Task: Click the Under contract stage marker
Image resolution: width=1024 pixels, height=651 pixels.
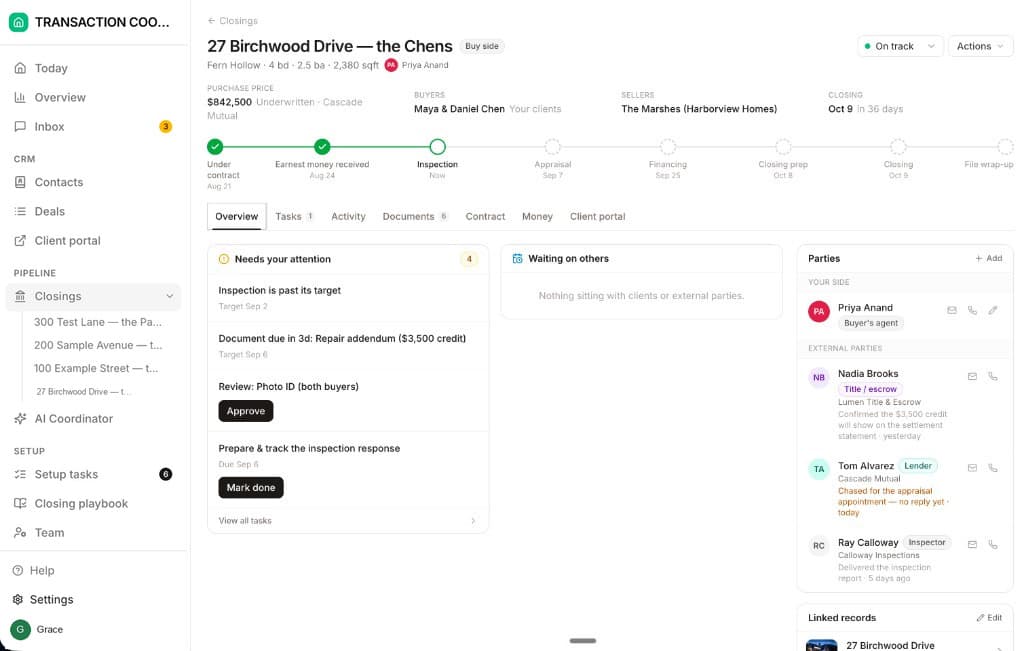Action: (215, 146)
